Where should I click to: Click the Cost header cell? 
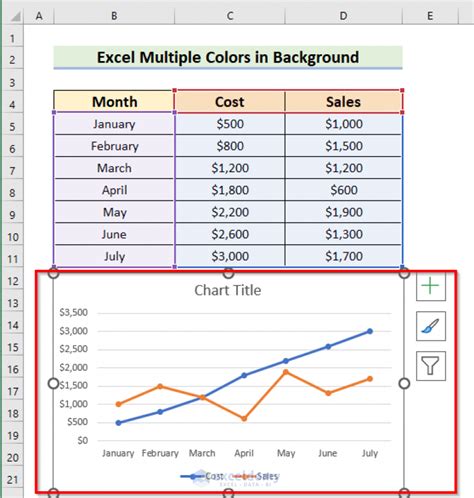[x=230, y=102]
